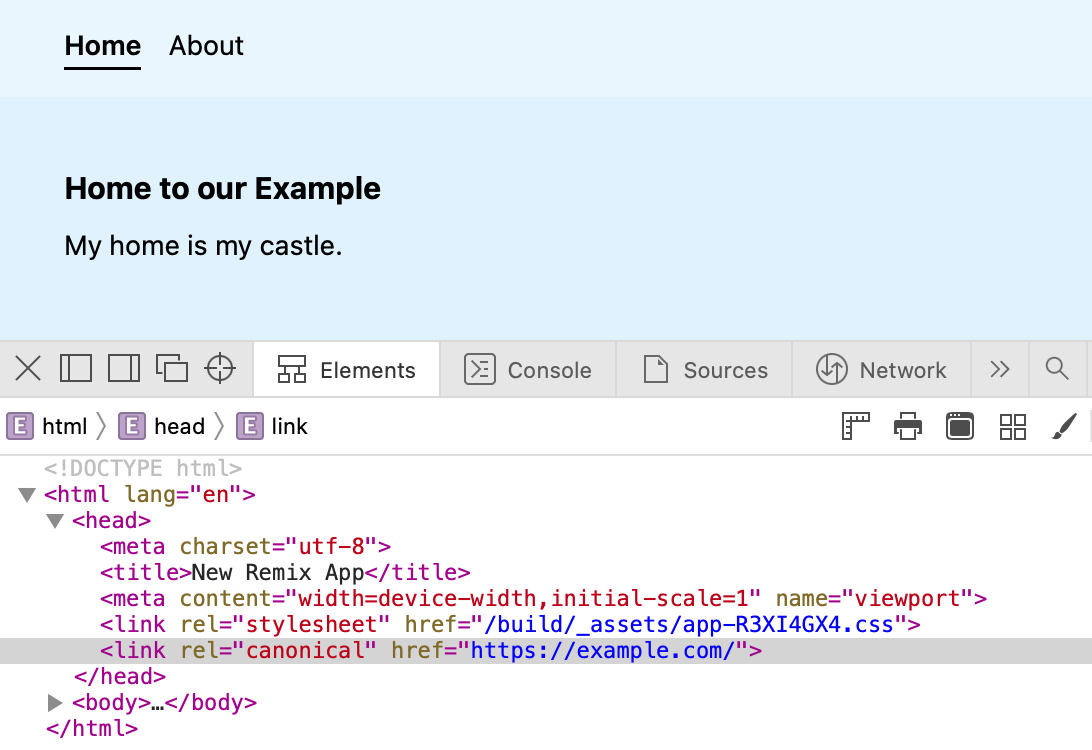Detach inspector into separate window icon
1092x750 pixels.
point(172,368)
